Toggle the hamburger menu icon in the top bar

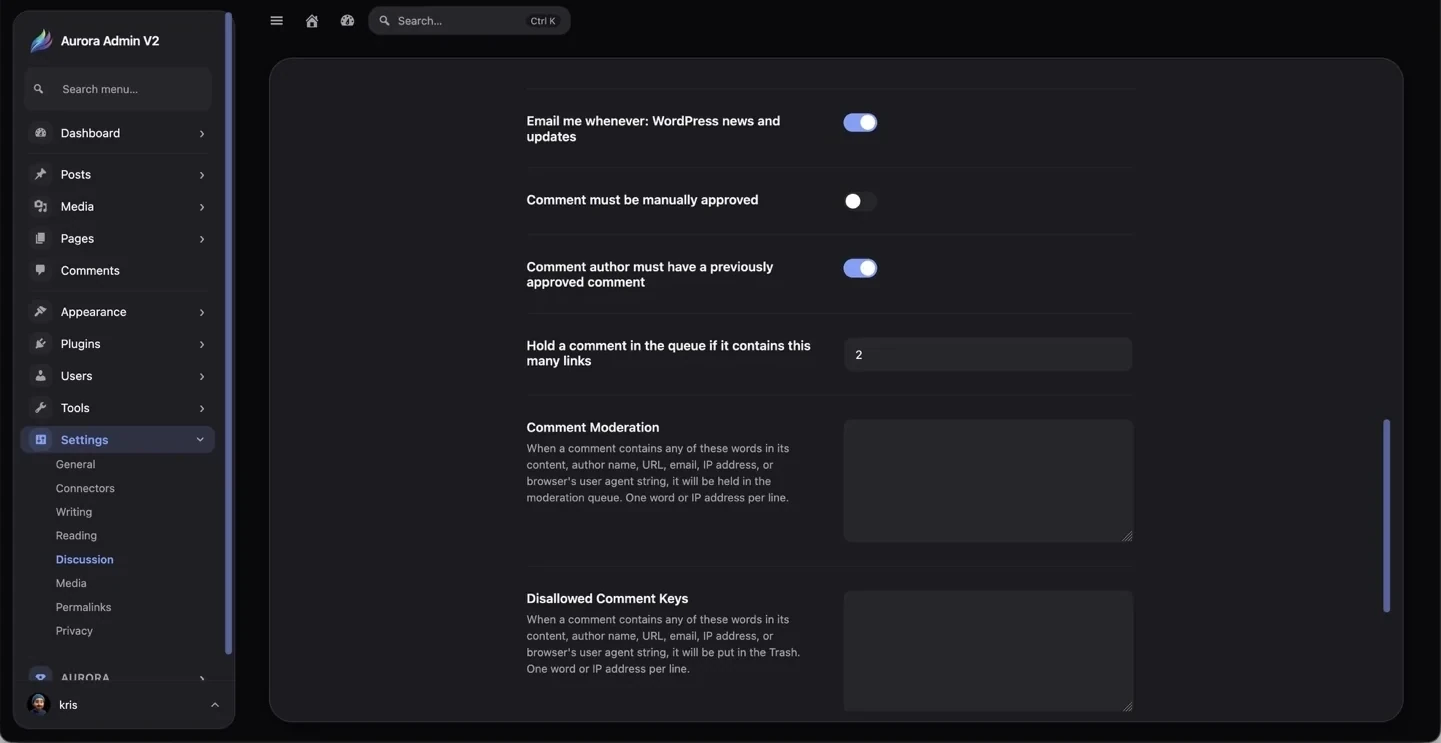point(277,21)
